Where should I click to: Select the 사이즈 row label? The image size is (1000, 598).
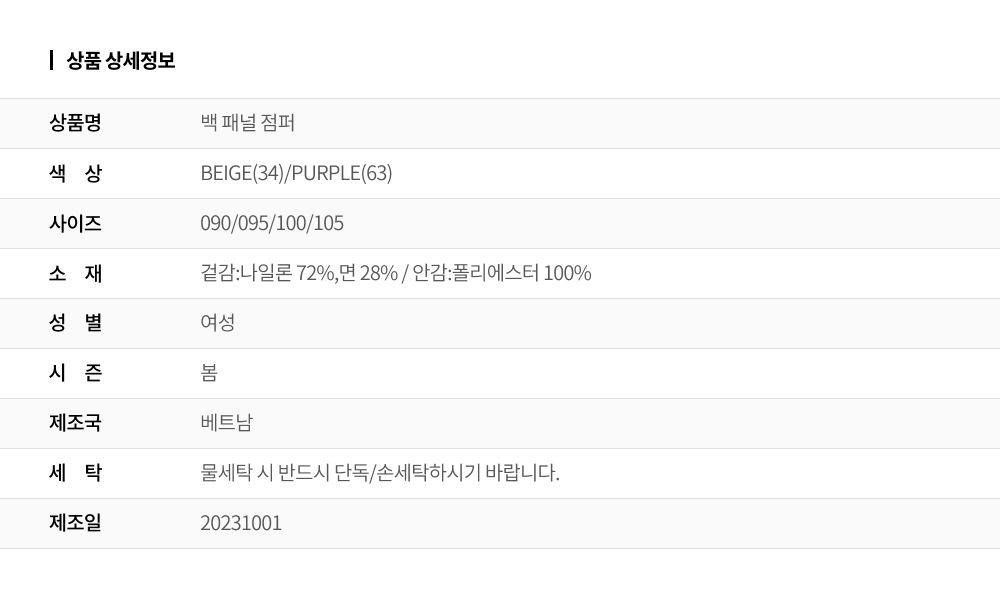75,223
